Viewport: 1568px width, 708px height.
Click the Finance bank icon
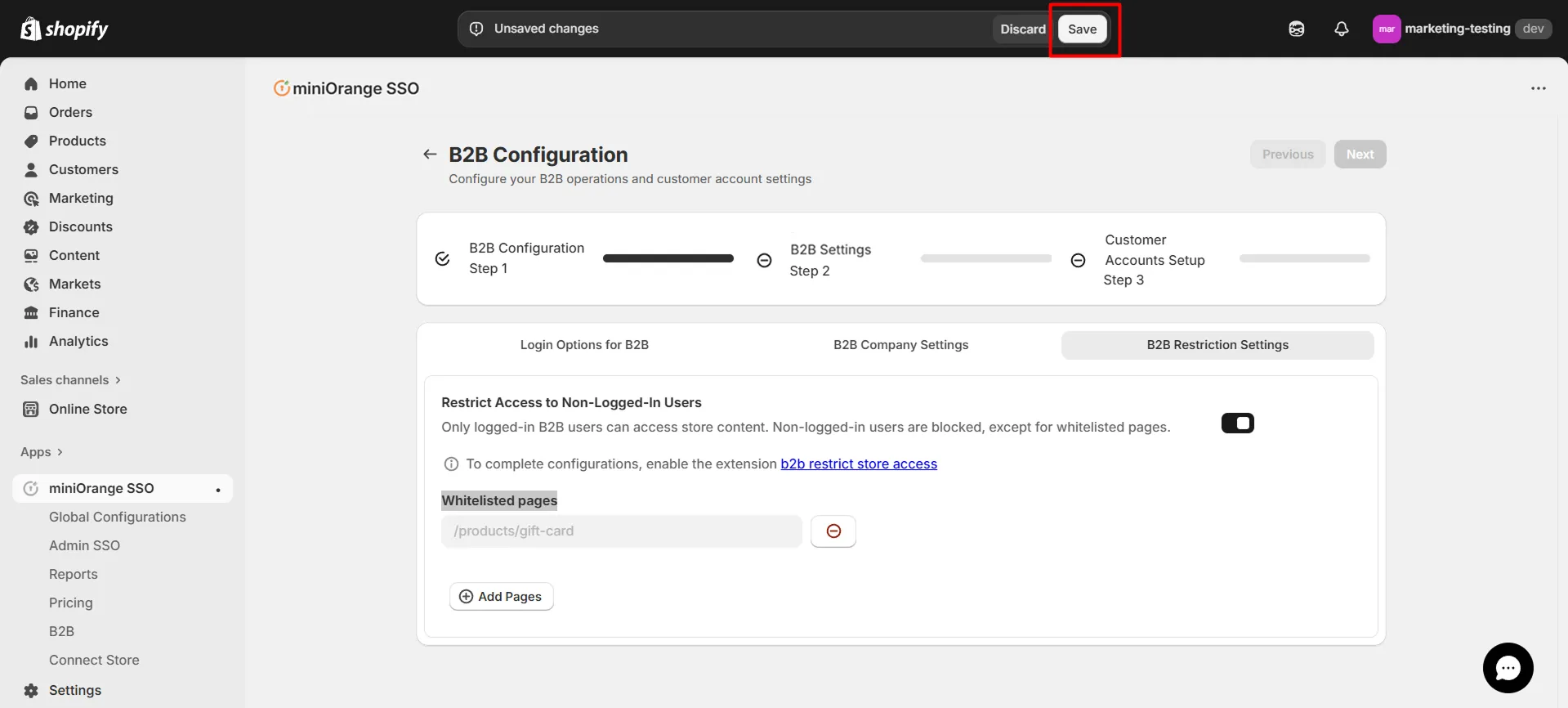click(x=31, y=312)
